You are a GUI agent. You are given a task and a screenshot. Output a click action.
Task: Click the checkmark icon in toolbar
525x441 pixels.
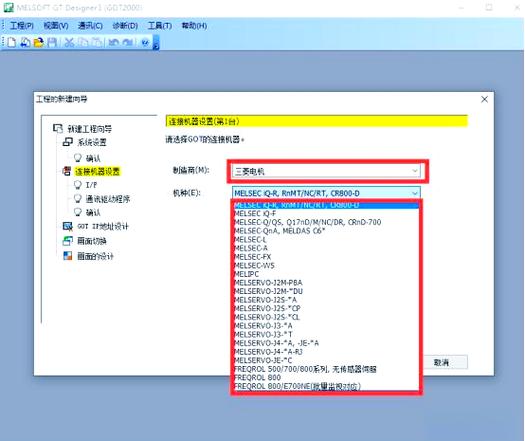coord(145,43)
